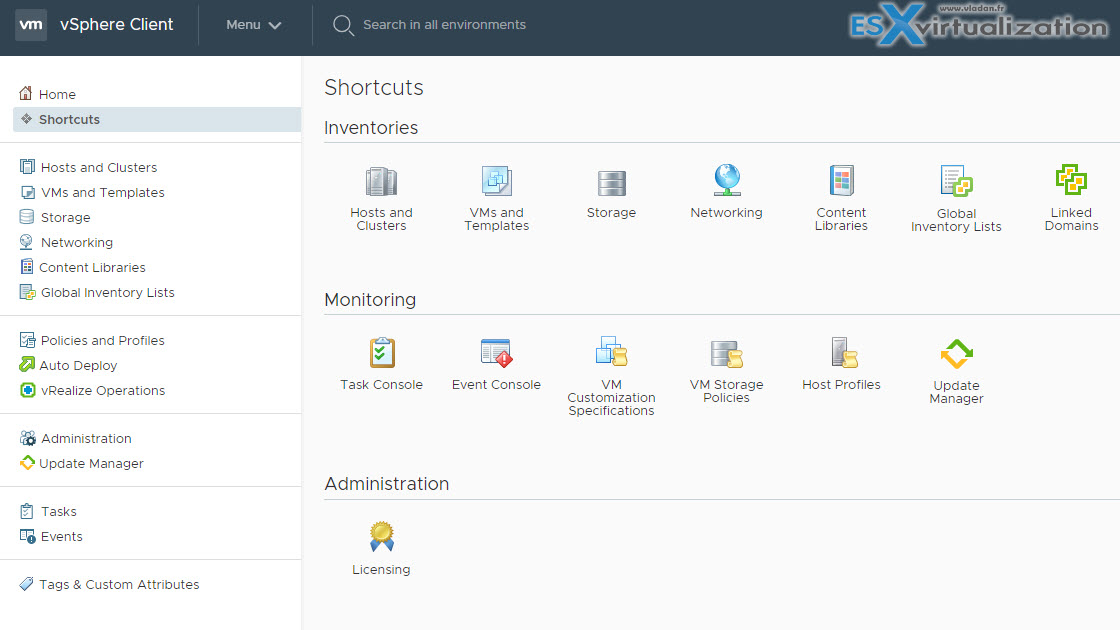The image size is (1120, 630).
Task: Launch Update Manager from the Monitoring section
Action: (956, 352)
